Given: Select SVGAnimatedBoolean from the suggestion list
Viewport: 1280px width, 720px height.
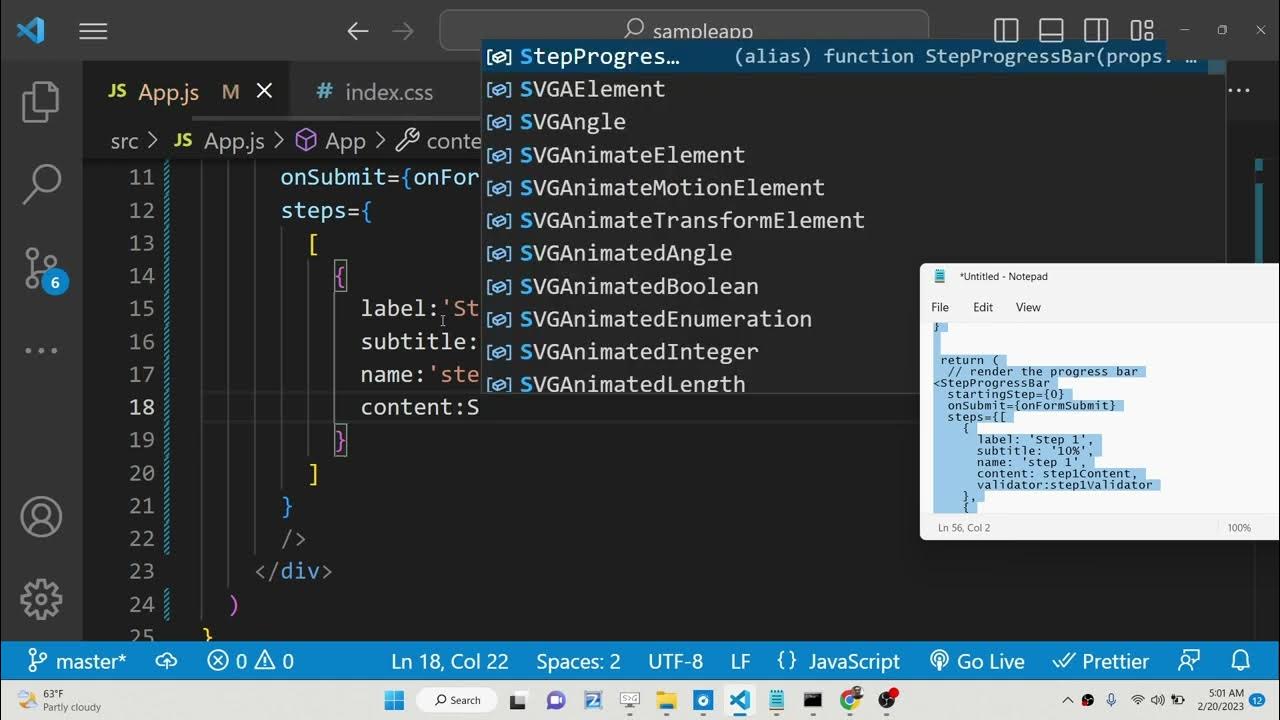Looking at the screenshot, I should click(638, 286).
